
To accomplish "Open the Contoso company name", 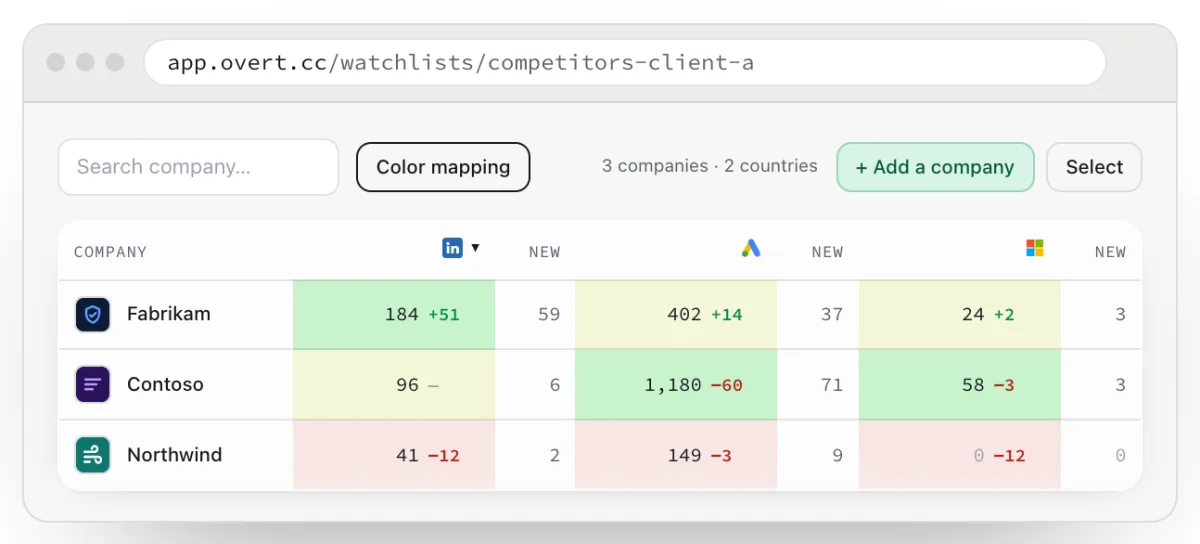I will click(x=165, y=384).
